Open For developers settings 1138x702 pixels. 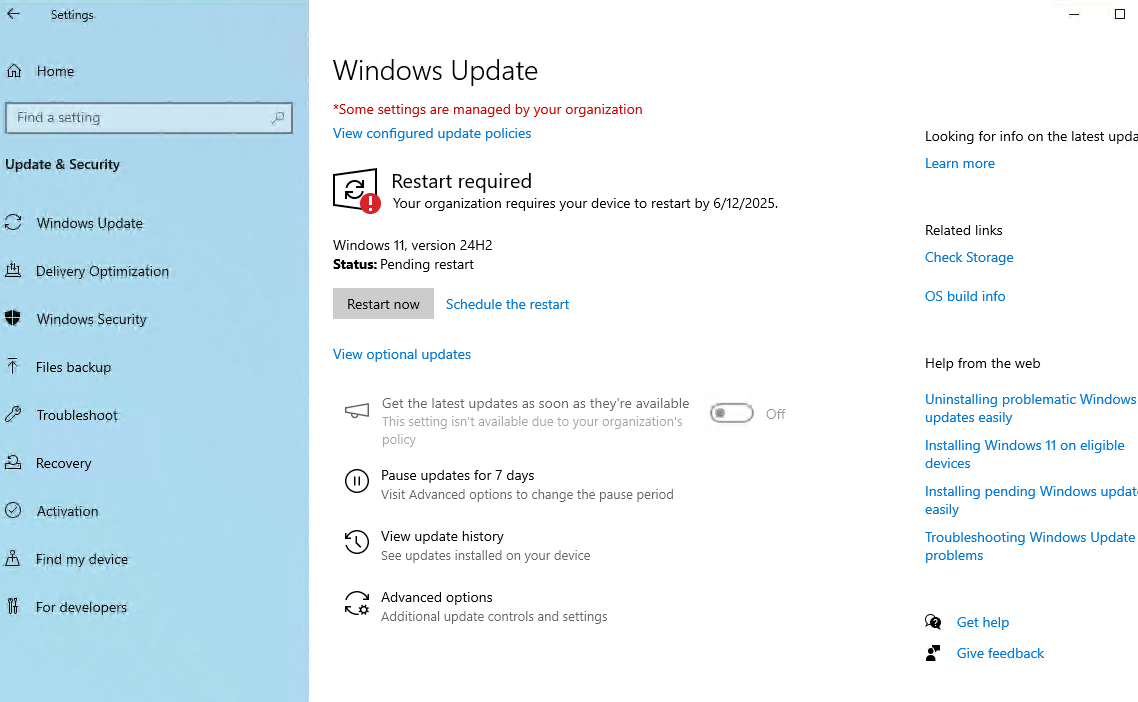(81, 607)
